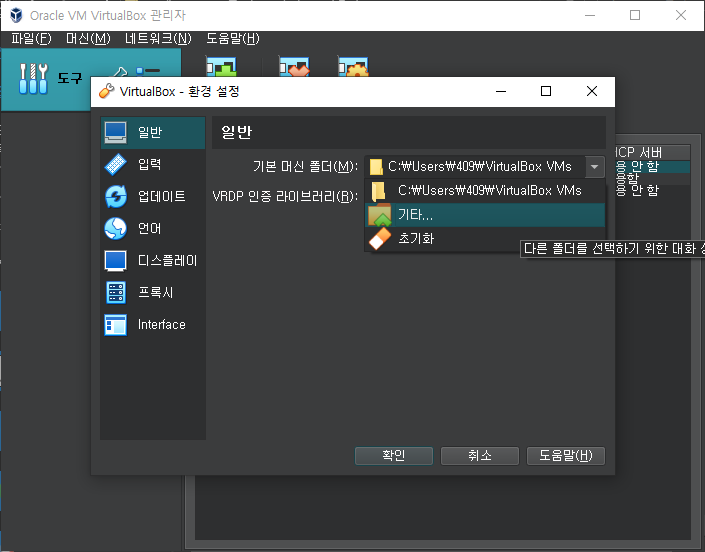Open the 입력 settings category

[x=153, y=165]
